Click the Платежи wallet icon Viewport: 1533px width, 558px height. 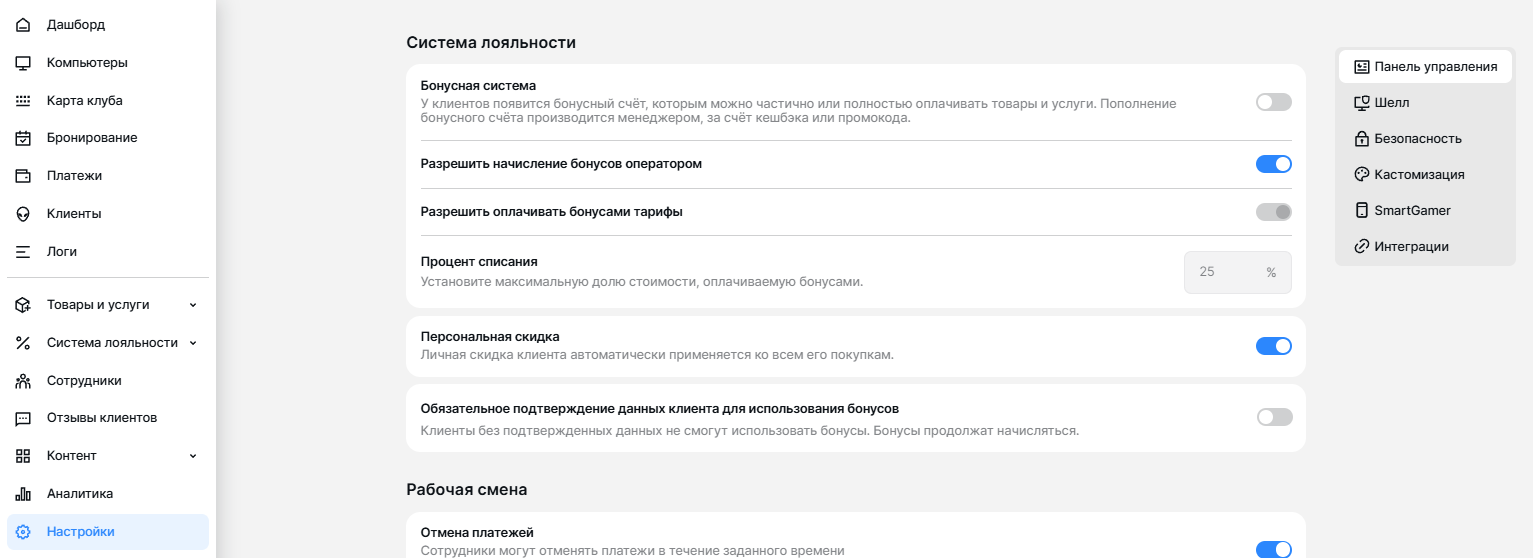24,176
